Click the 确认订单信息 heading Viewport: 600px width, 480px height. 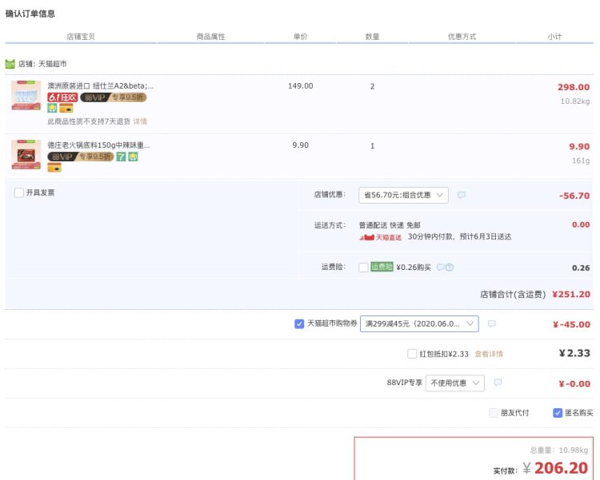click(x=30, y=14)
